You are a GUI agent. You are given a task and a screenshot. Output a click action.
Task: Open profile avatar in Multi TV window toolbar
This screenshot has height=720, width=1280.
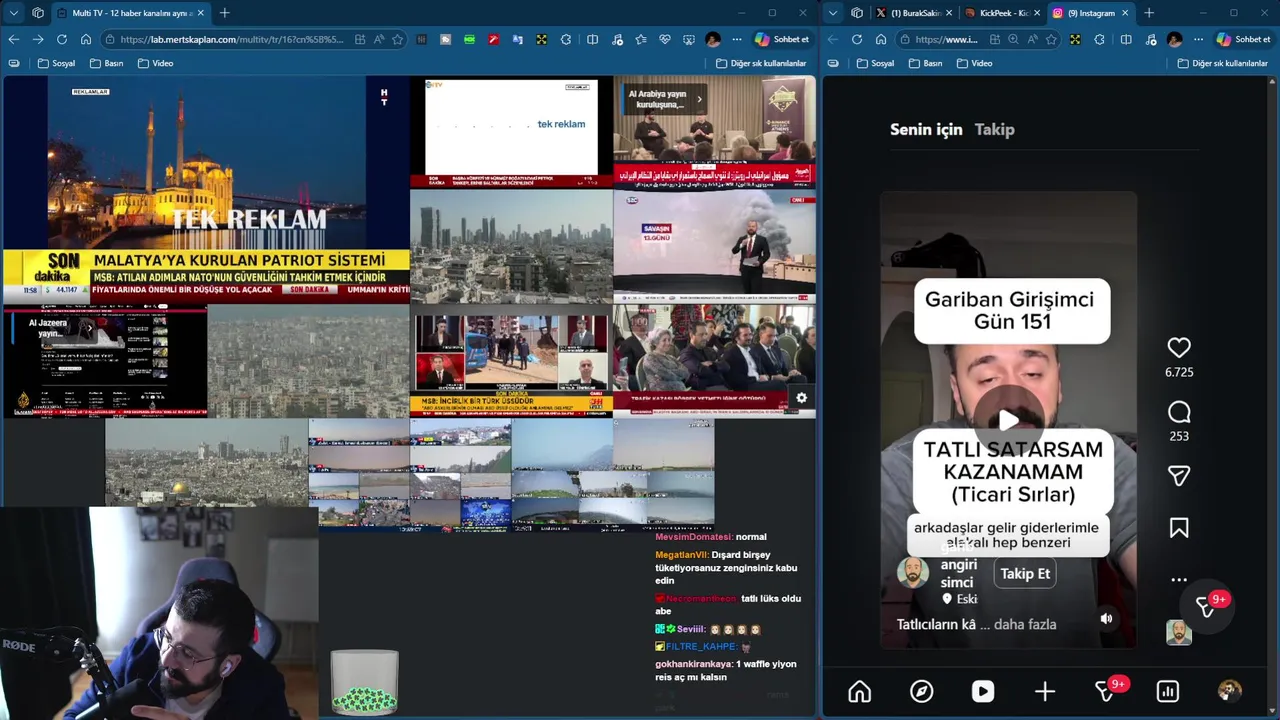point(713,40)
